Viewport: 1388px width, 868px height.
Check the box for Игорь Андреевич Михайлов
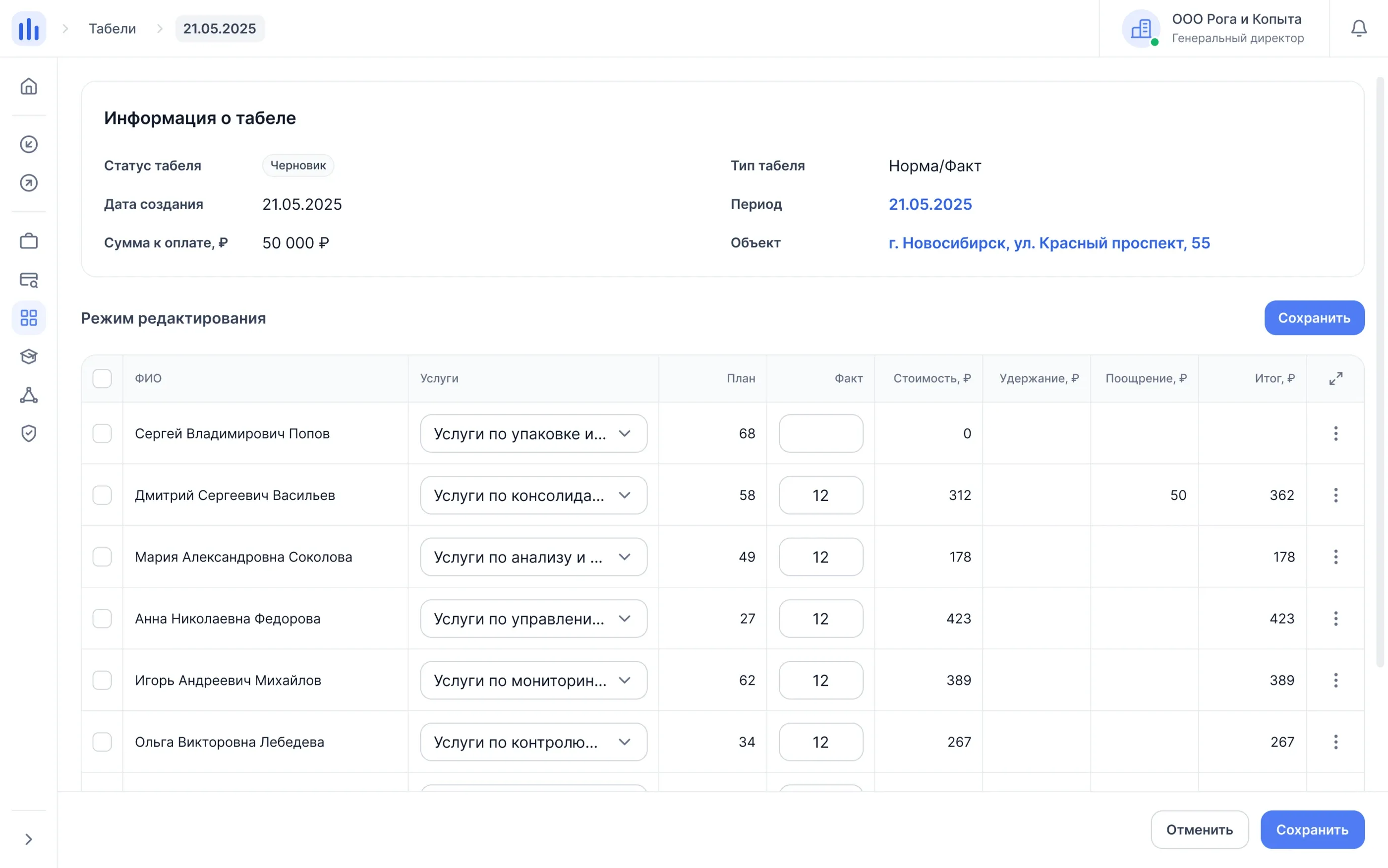click(102, 680)
